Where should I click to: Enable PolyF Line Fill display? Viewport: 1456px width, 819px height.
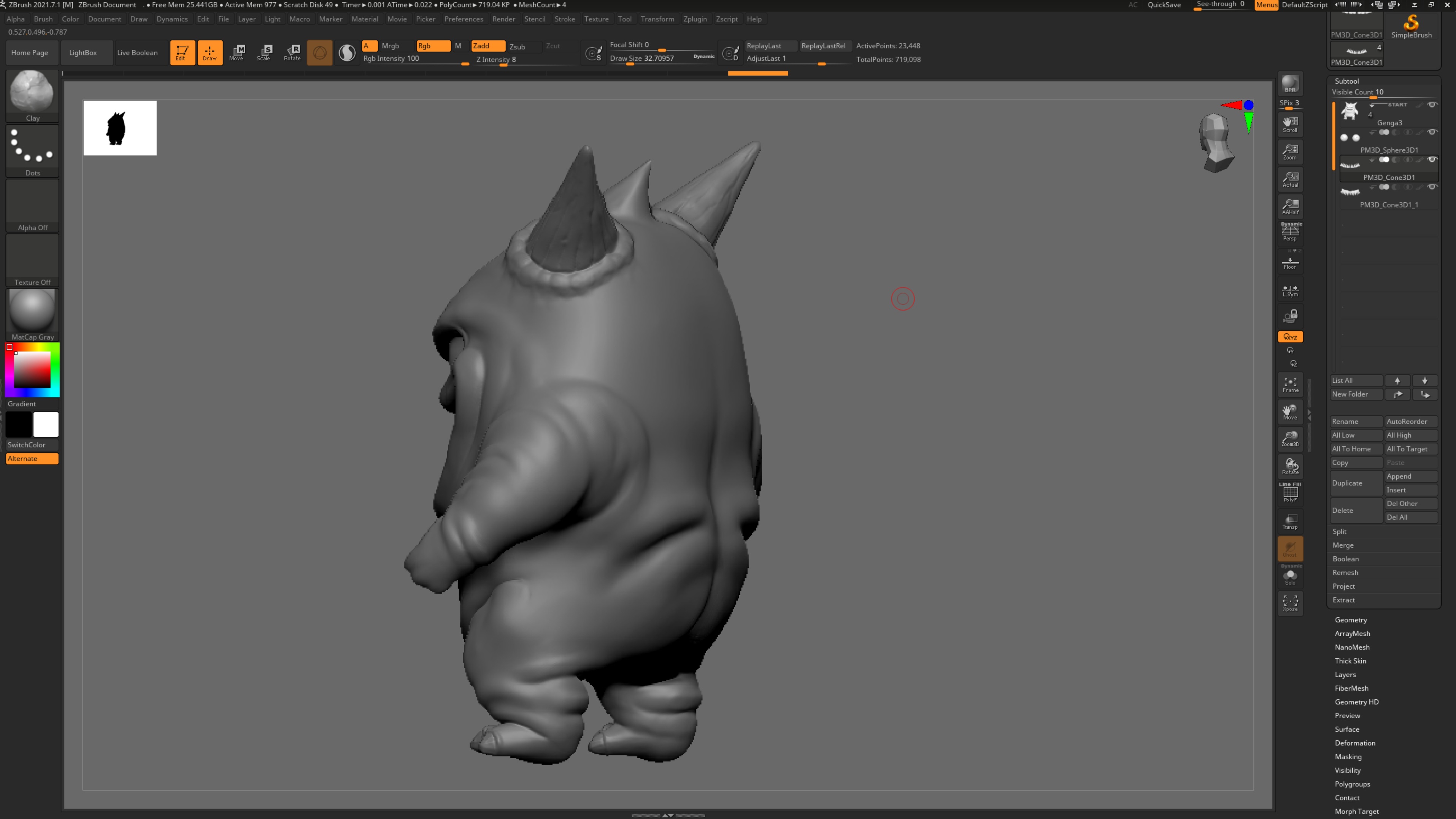(1290, 493)
